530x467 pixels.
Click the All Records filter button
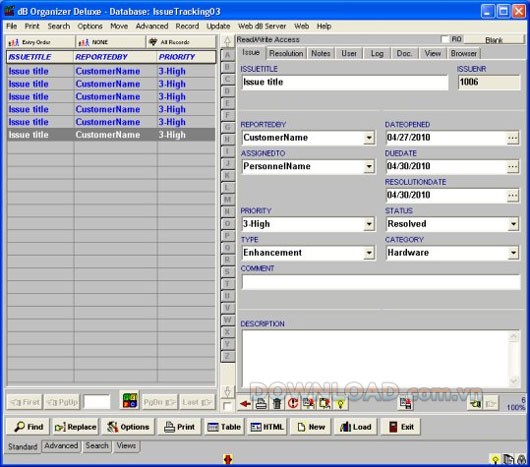[181, 42]
